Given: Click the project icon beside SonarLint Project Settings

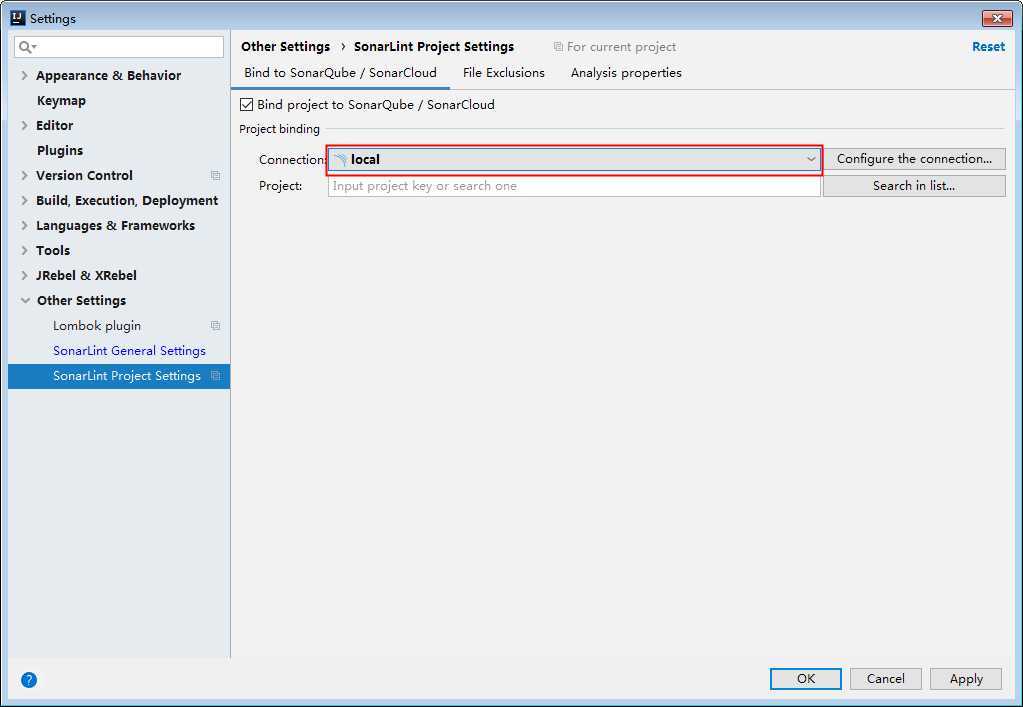Looking at the screenshot, I should [215, 376].
